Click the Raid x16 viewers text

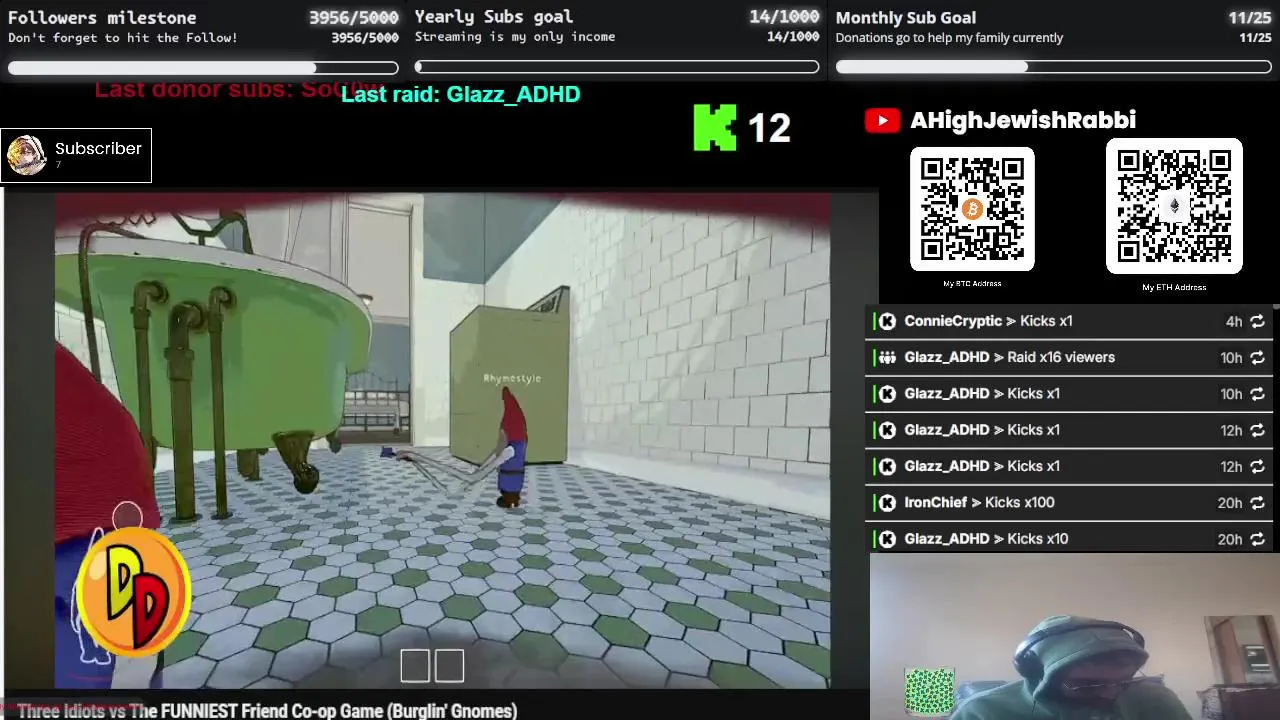pos(1061,357)
